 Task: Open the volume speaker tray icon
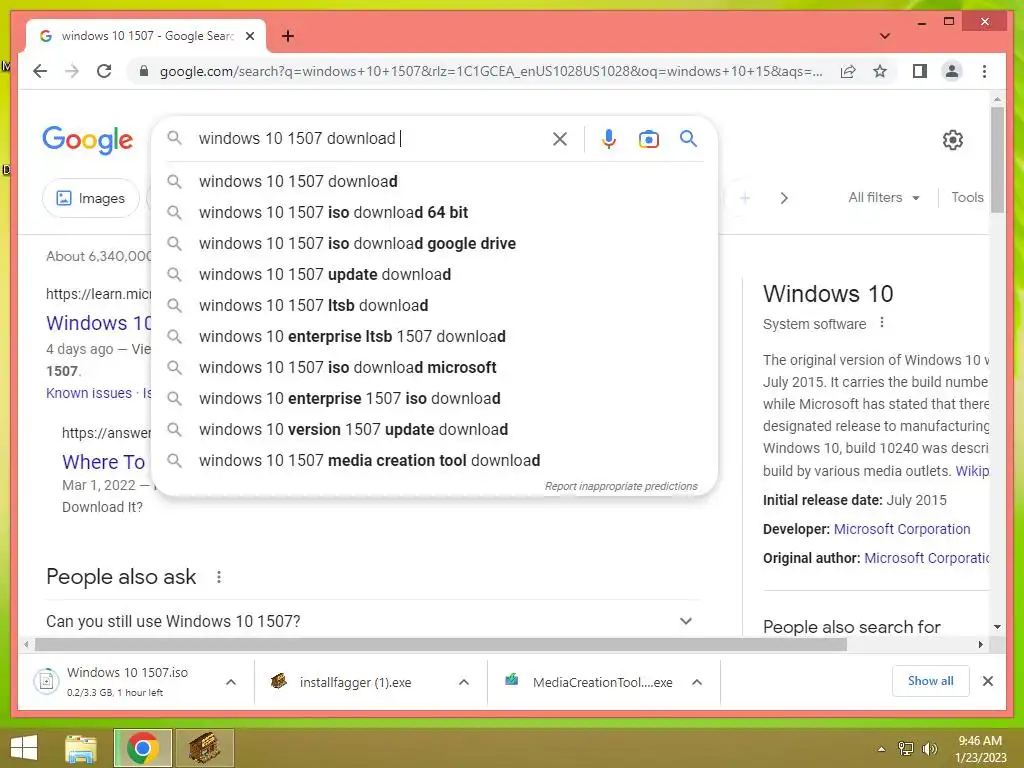point(929,748)
